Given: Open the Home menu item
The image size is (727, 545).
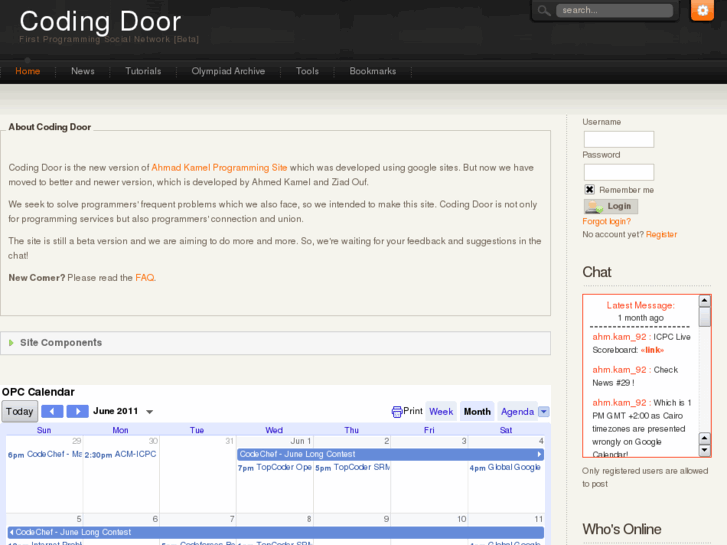Looking at the screenshot, I should tap(27, 71).
